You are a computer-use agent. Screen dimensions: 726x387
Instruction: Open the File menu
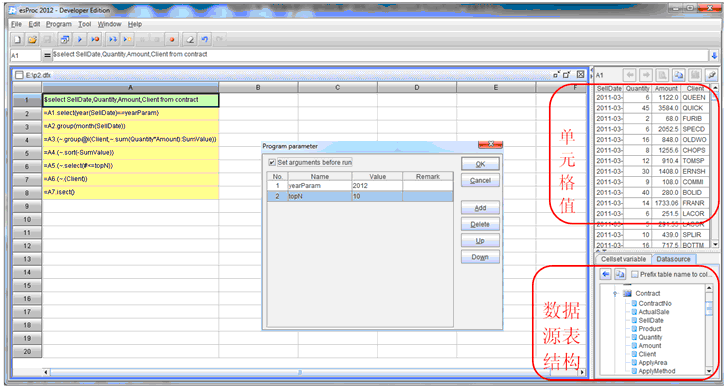(16, 24)
